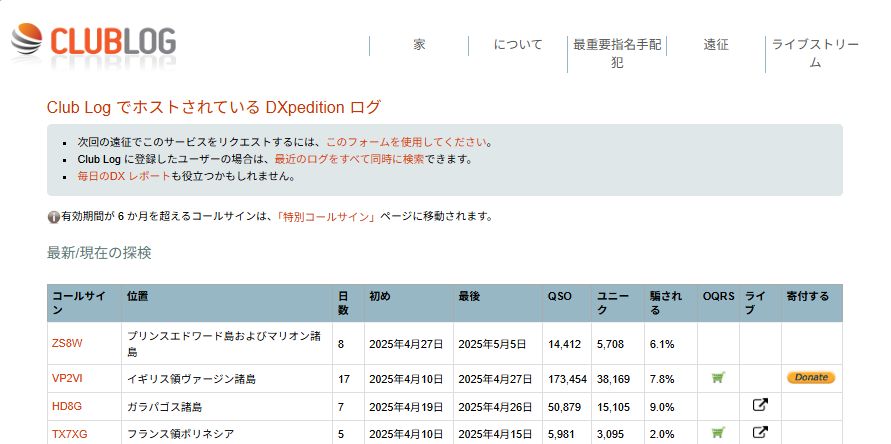This screenshot has height=444, width=891.
Task: Click the 50,879 QSO count cell
Action: 567,406
